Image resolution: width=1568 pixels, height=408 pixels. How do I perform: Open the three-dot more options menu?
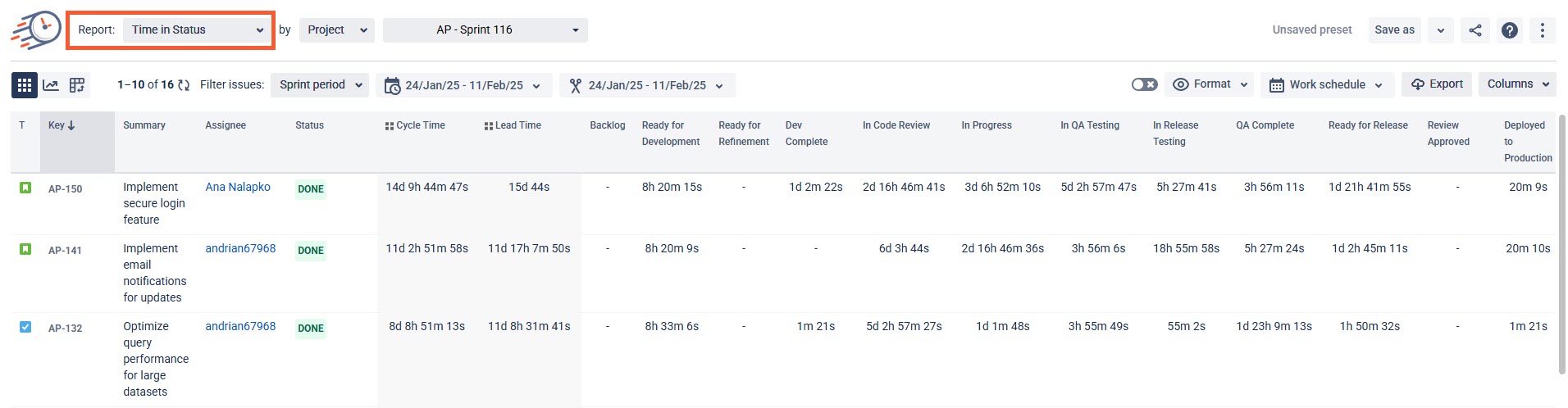1542,30
